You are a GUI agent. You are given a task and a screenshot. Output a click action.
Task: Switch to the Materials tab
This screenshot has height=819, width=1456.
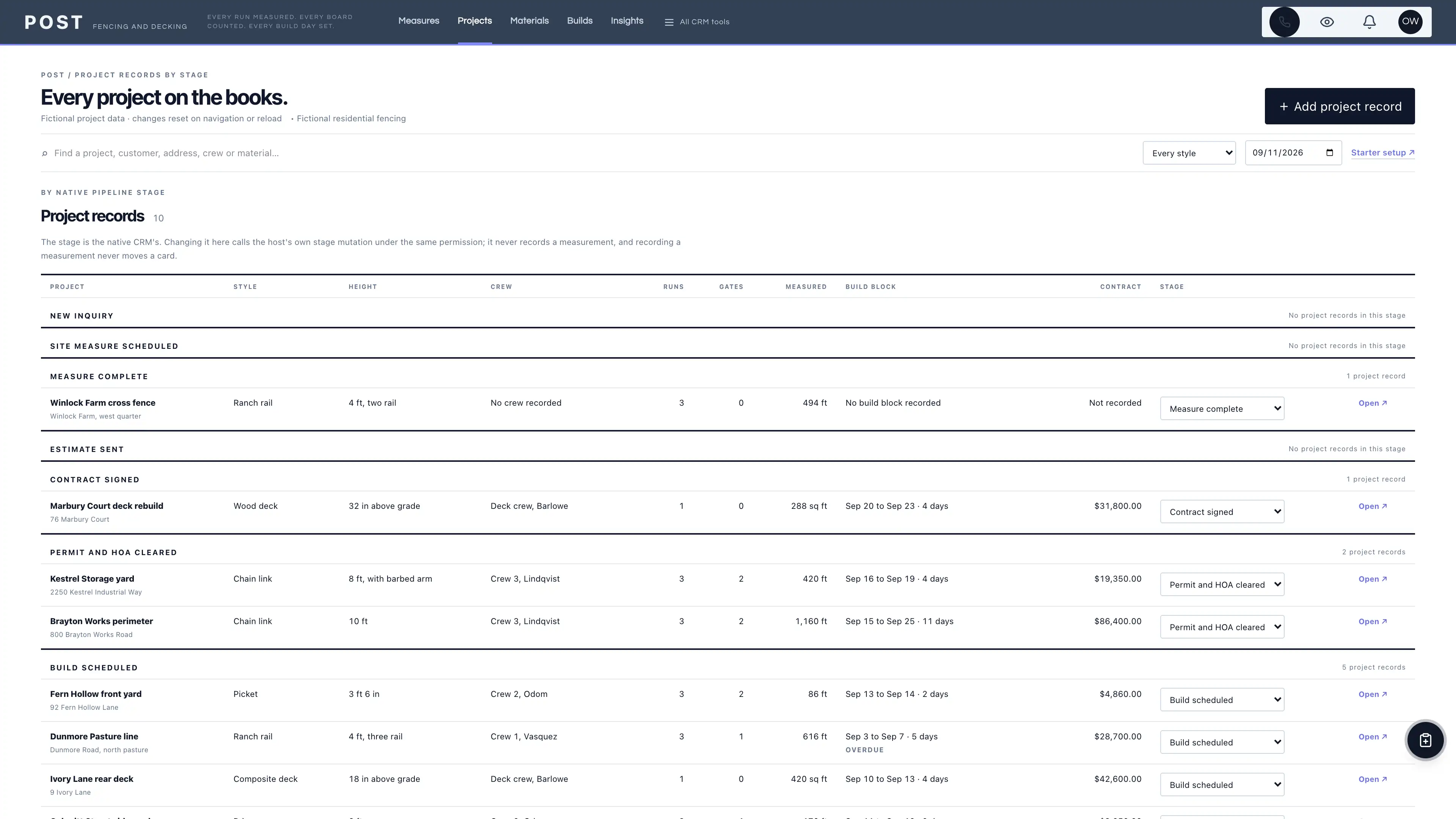tap(530, 21)
